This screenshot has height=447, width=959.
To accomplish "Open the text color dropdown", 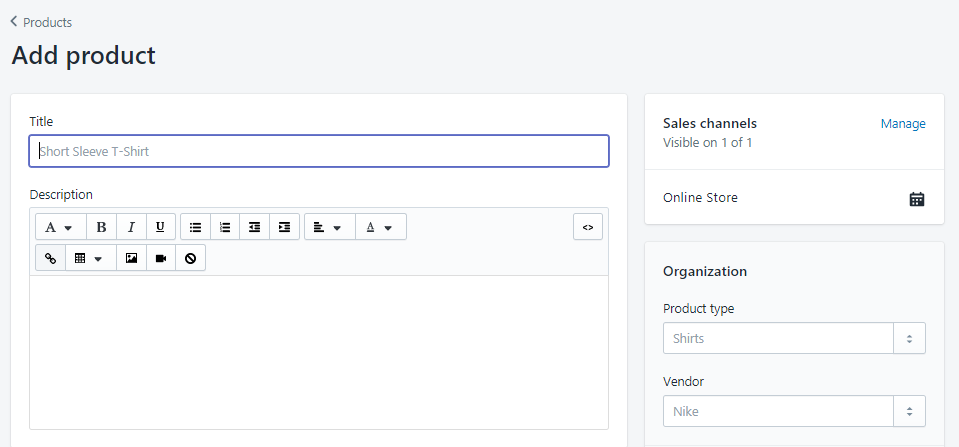I will 380,227.
